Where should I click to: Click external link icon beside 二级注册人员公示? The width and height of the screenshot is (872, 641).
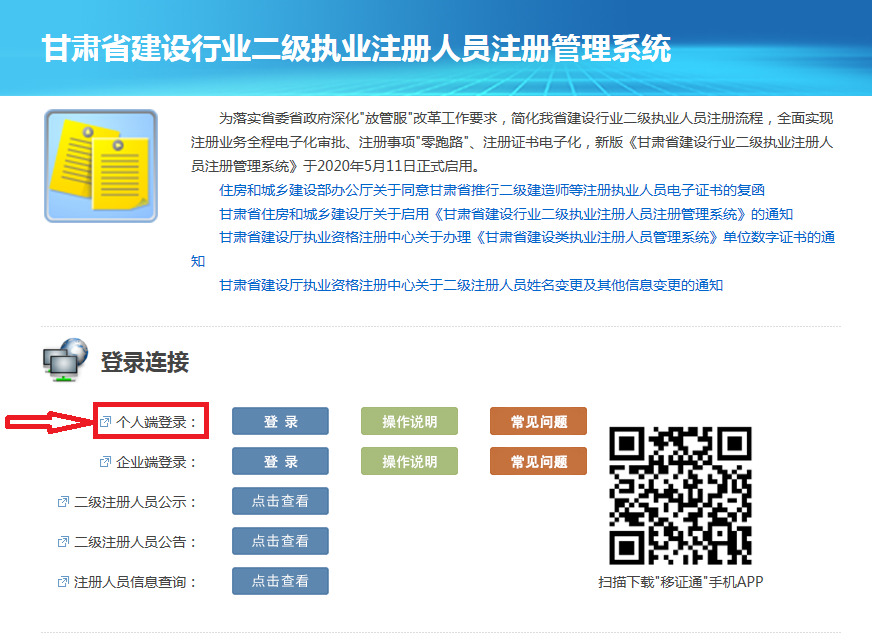pyautogui.click(x=63, y=502)
